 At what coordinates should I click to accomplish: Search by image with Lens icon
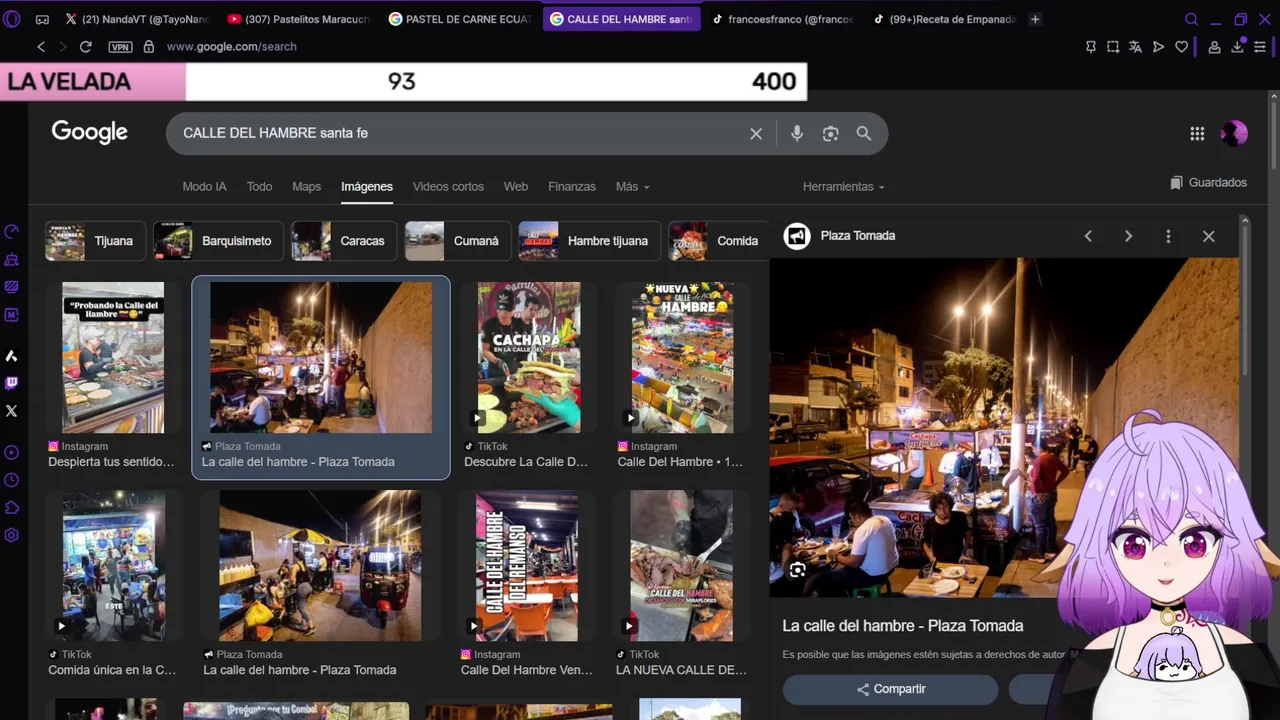tap(830, 133)
